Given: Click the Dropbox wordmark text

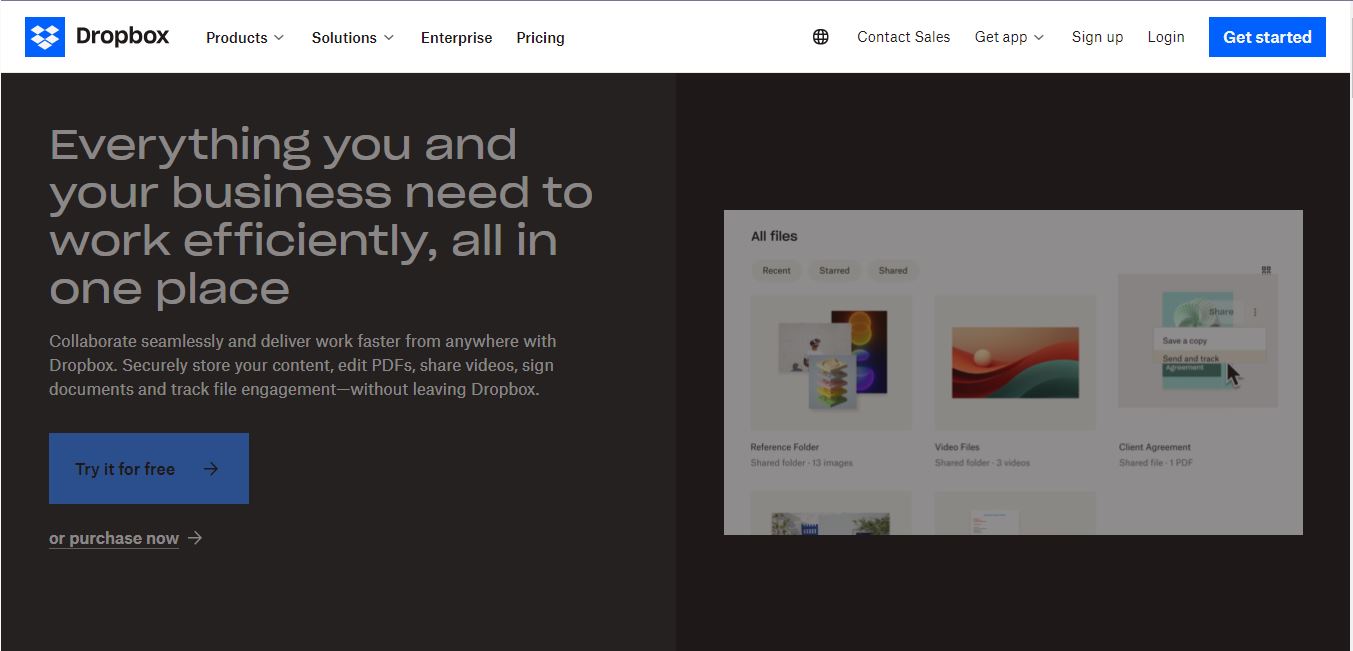Looking at the screenshot, I should (x=122, y=37).
